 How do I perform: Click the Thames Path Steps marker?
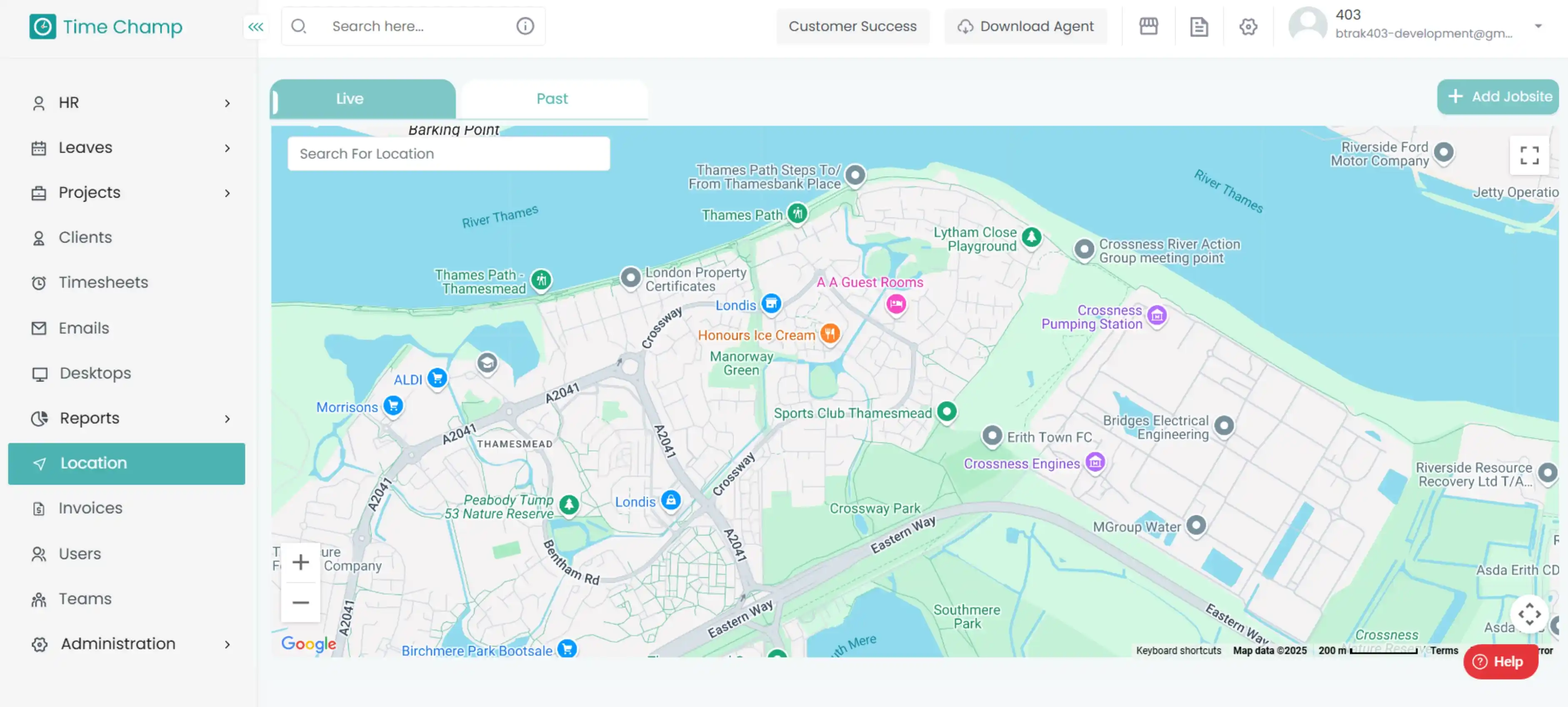click(855, 175)
